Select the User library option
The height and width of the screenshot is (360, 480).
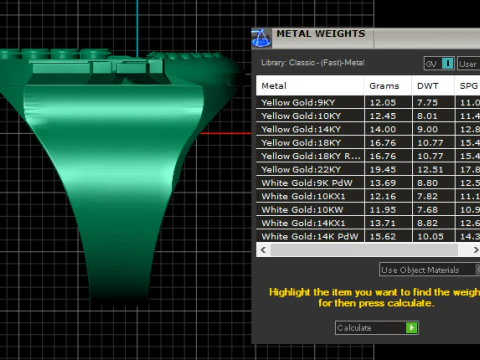tap(468, 63)
